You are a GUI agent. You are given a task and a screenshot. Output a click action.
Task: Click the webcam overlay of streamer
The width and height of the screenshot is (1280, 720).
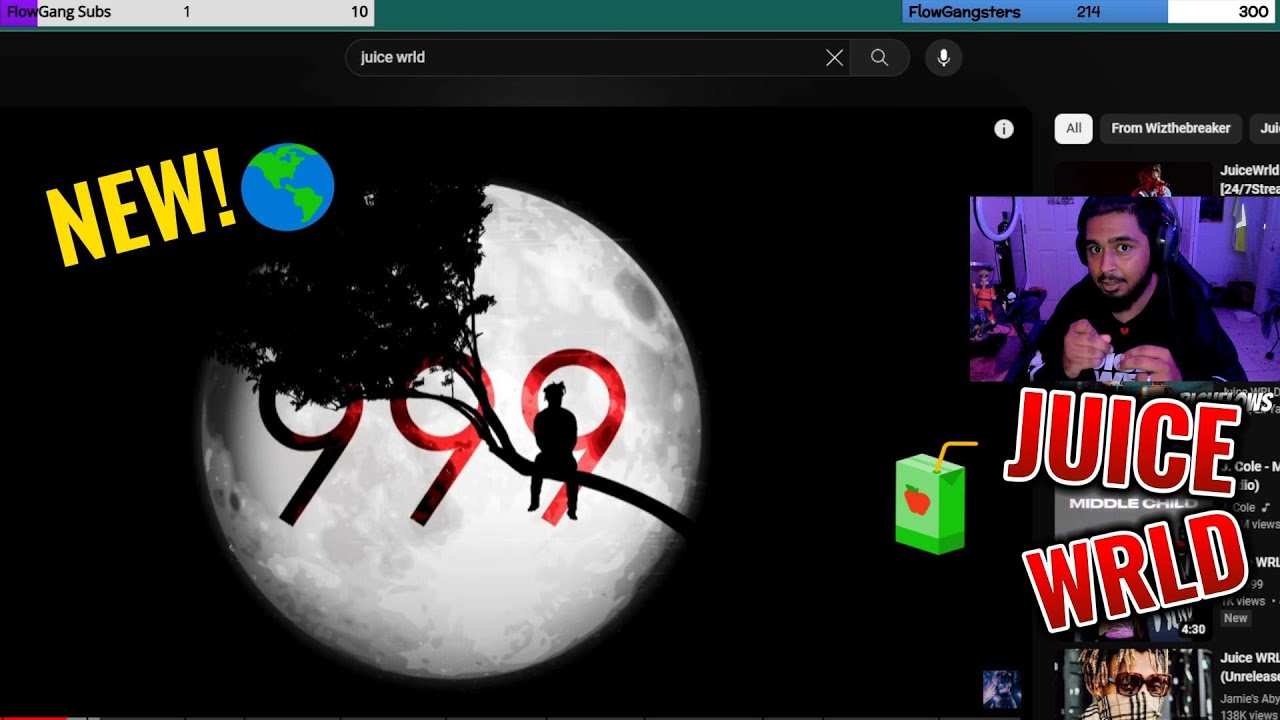pyautogui.click(x=1125, y=289)
